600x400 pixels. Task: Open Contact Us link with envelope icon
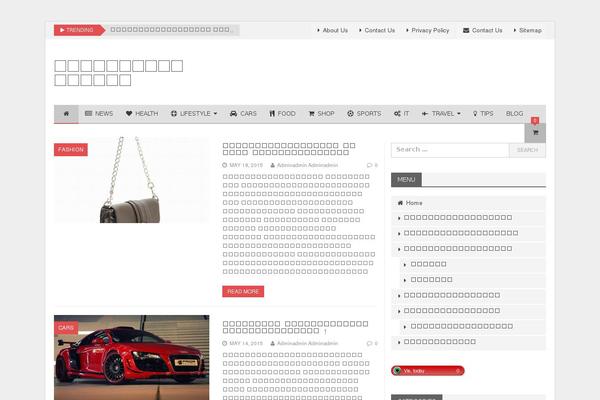pos(483,30)
